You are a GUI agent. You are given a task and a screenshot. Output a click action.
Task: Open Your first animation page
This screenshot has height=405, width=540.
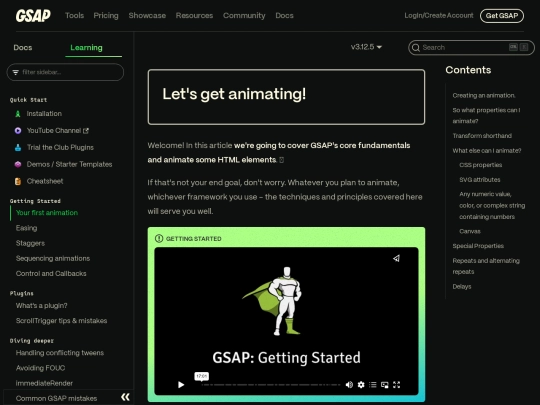point(47,213)
